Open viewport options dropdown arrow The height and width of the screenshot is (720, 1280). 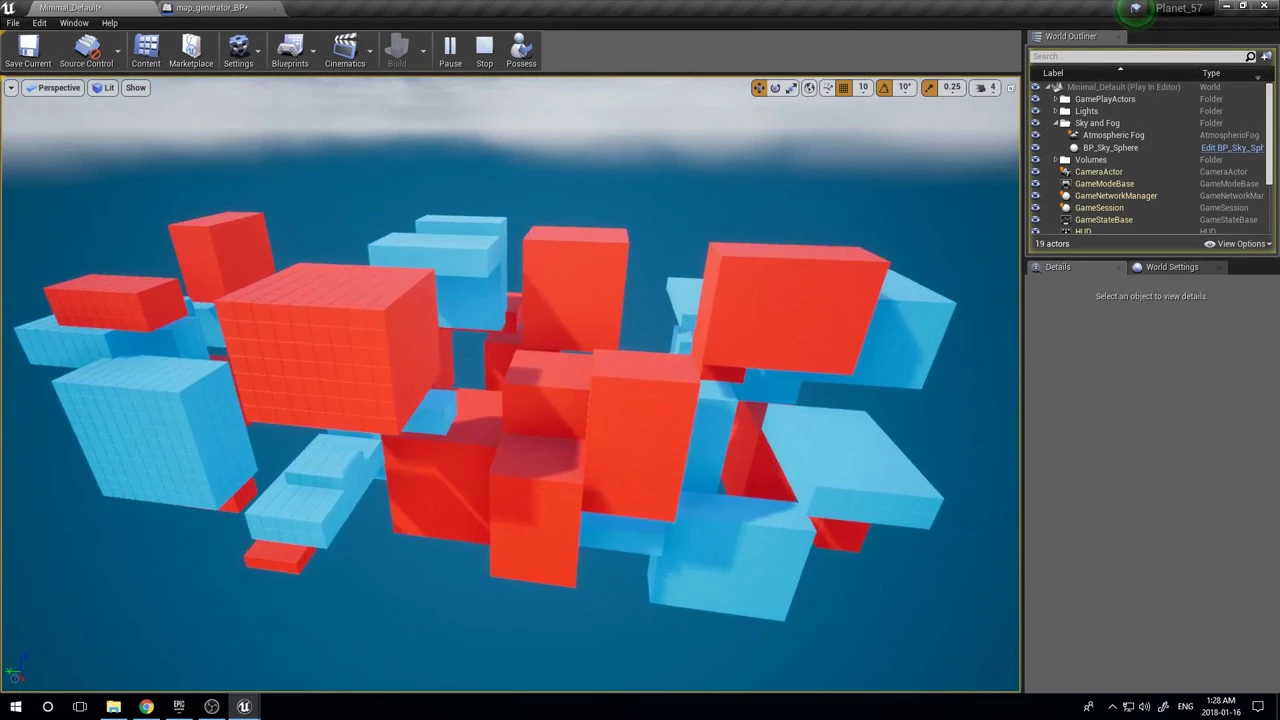click(11, 88)
